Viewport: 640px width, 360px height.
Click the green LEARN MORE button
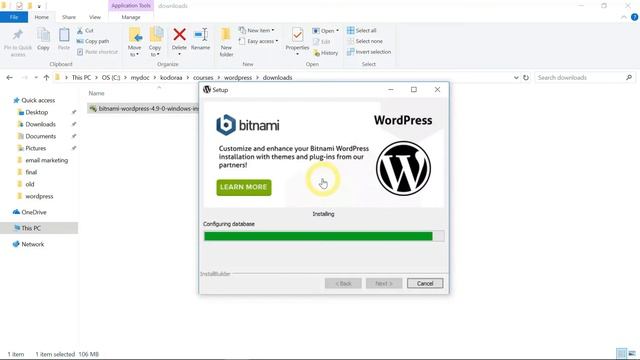(244, 187)
